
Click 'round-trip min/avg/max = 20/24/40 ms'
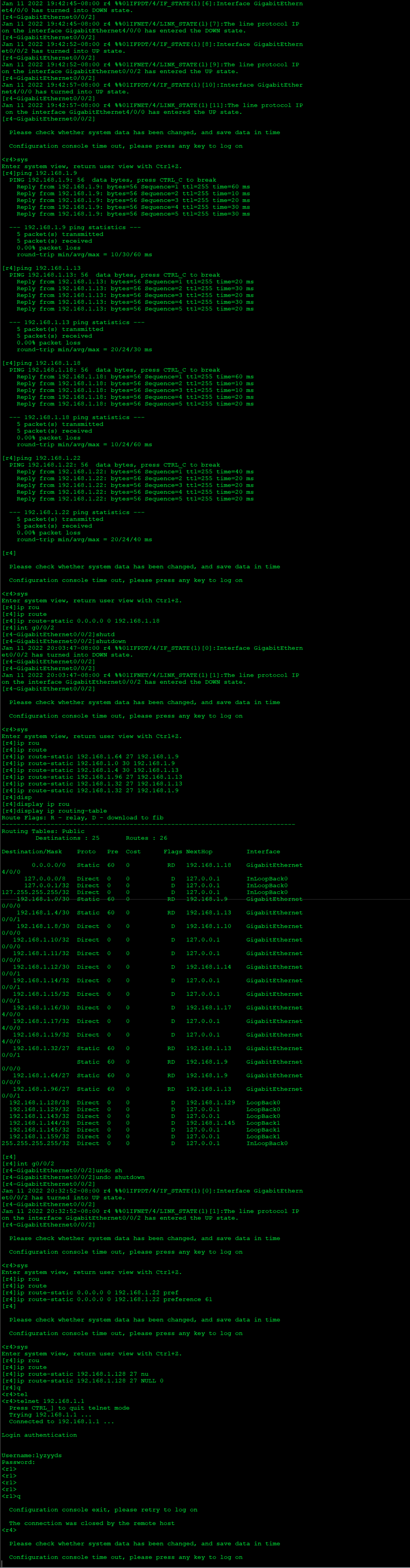85,539
